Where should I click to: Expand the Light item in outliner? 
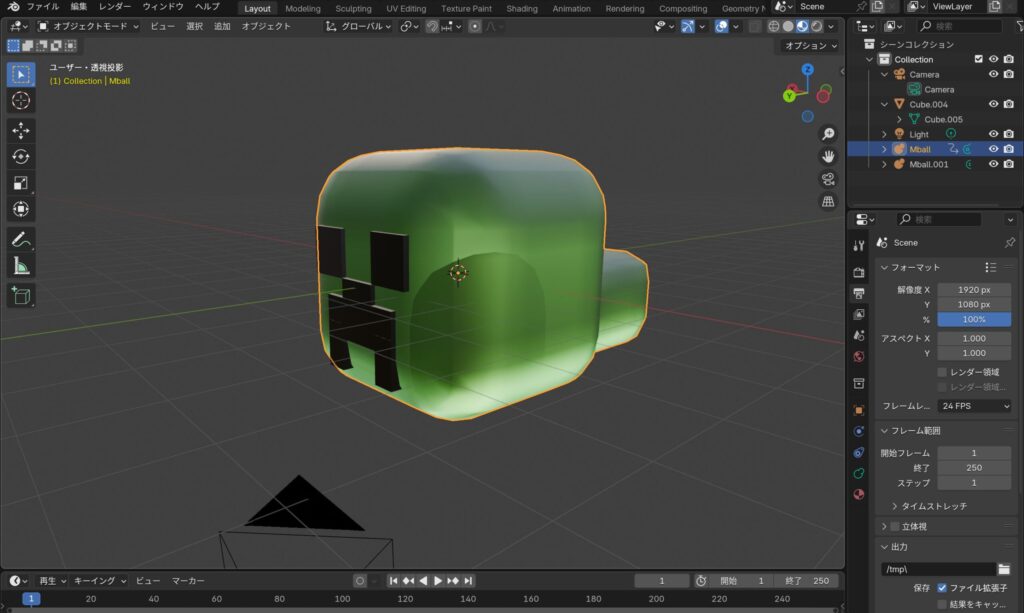pyautogui.click(x=885, y=134)
